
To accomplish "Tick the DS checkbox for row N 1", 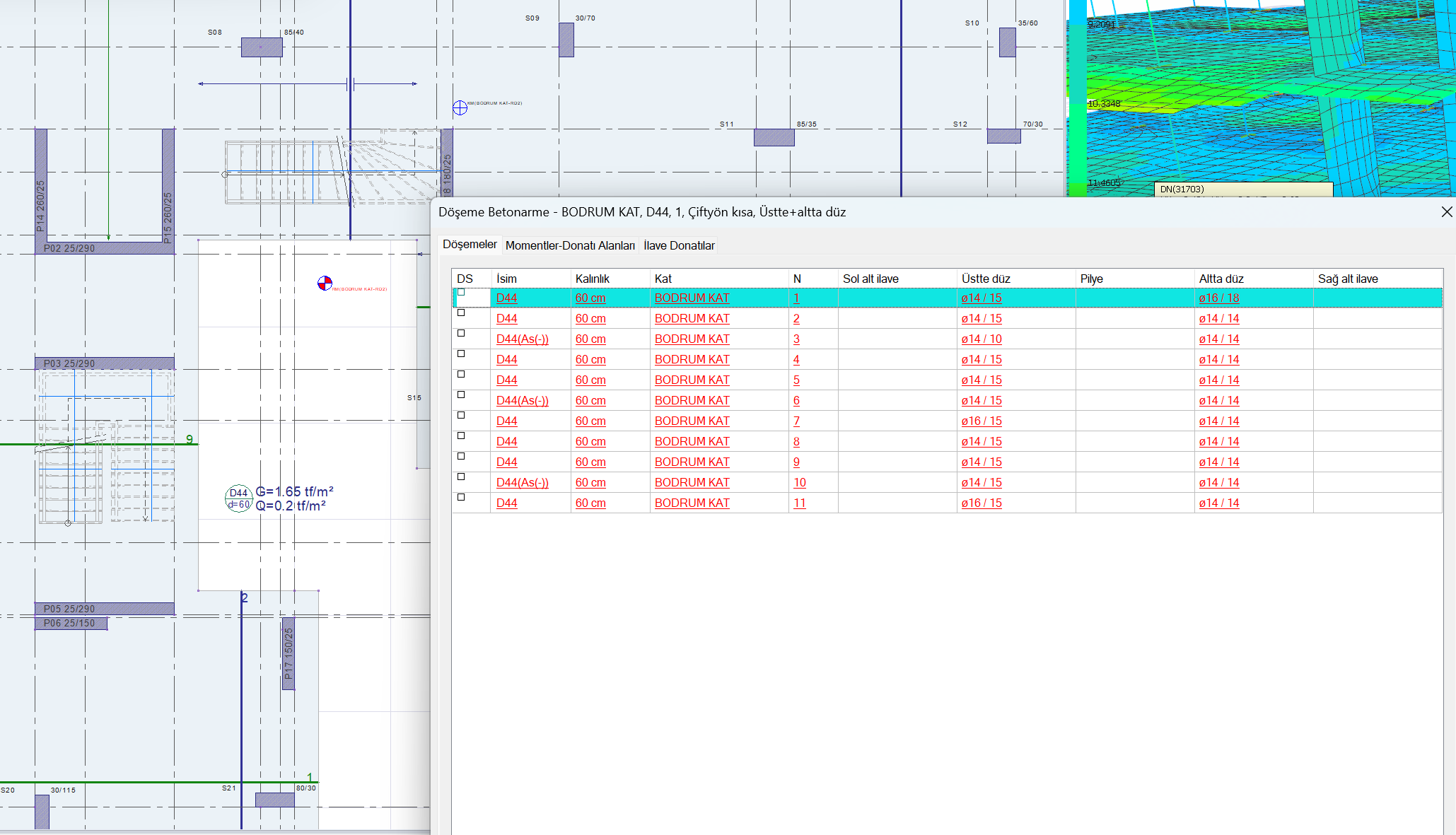I will pos(461,292).
